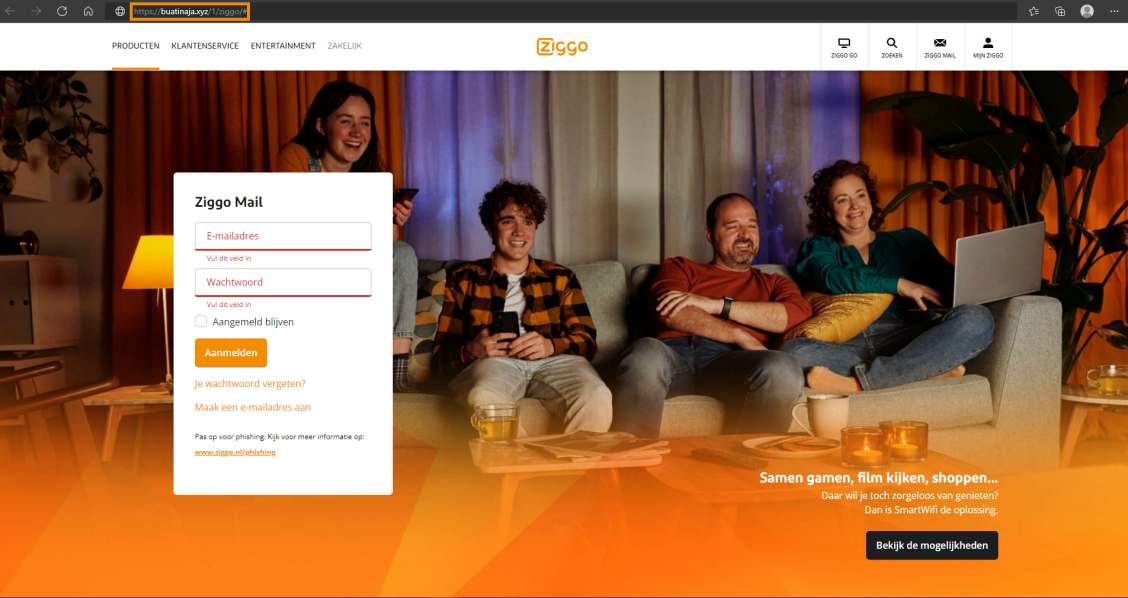Focus the E-mailadres input field
Image resolution: width=1128 pixels, height=598 pixels.
tap(283, 236)
